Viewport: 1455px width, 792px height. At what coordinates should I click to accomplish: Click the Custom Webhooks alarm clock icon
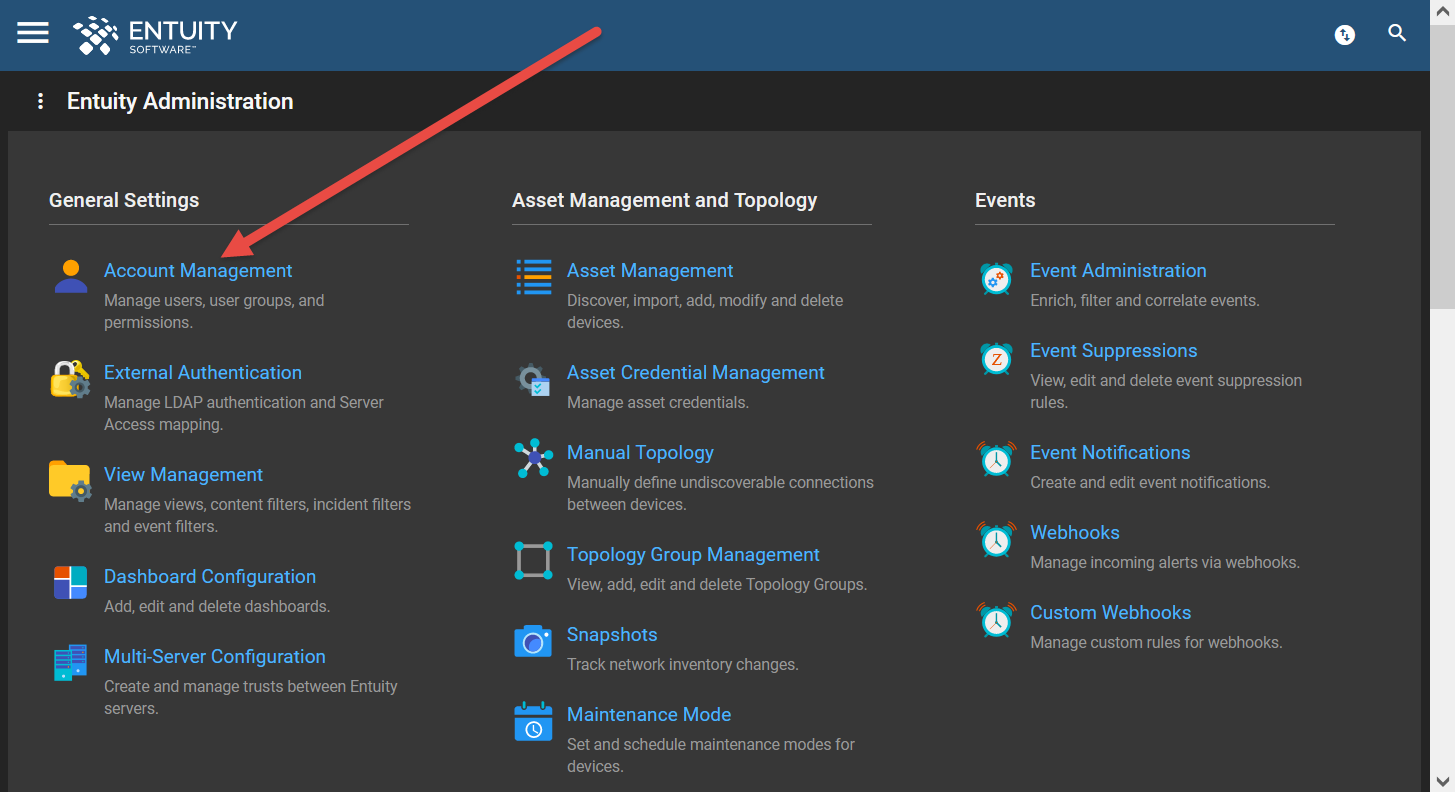pos(996,619)
